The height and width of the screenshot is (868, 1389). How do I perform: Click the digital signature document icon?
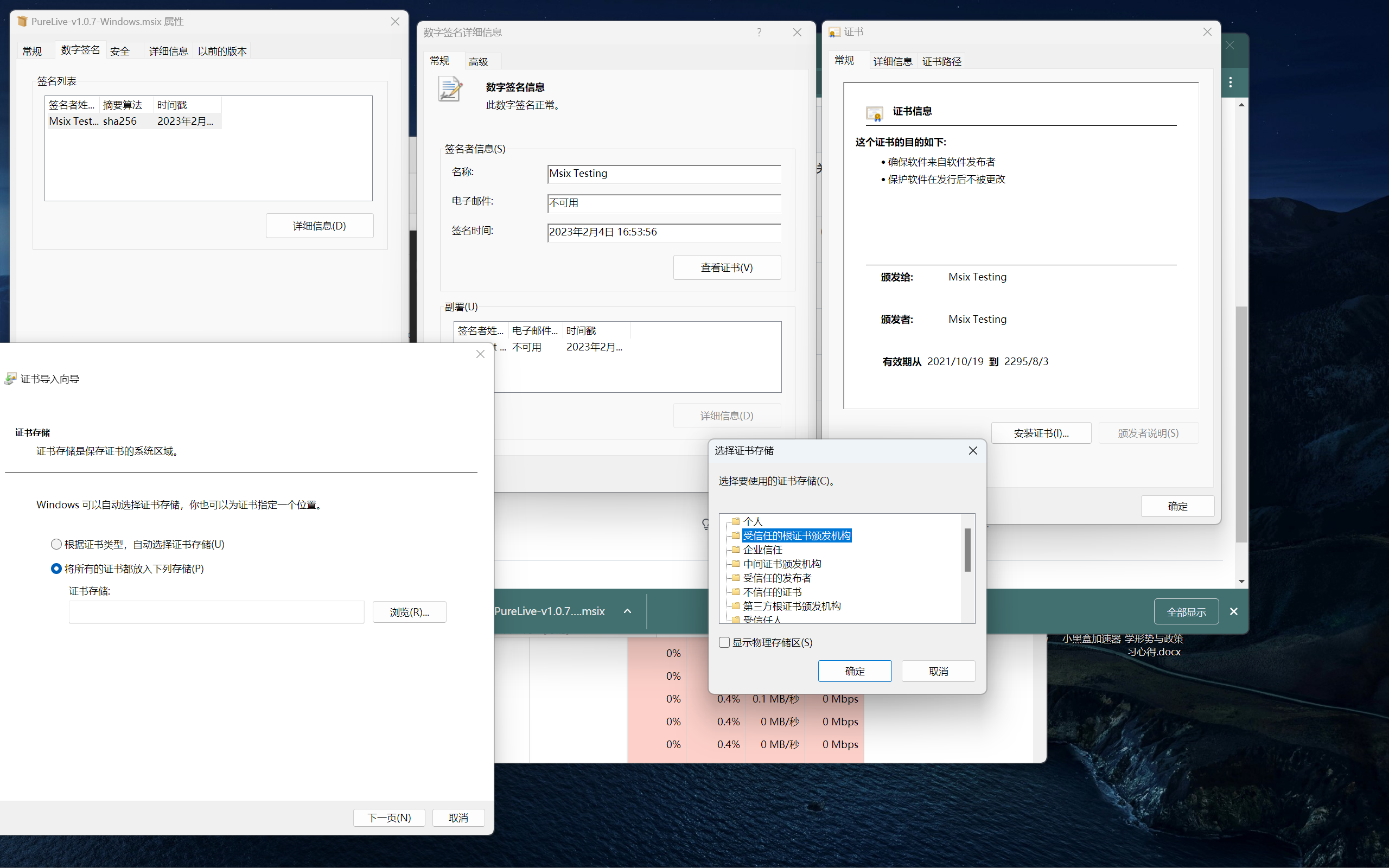click(449, 90)
